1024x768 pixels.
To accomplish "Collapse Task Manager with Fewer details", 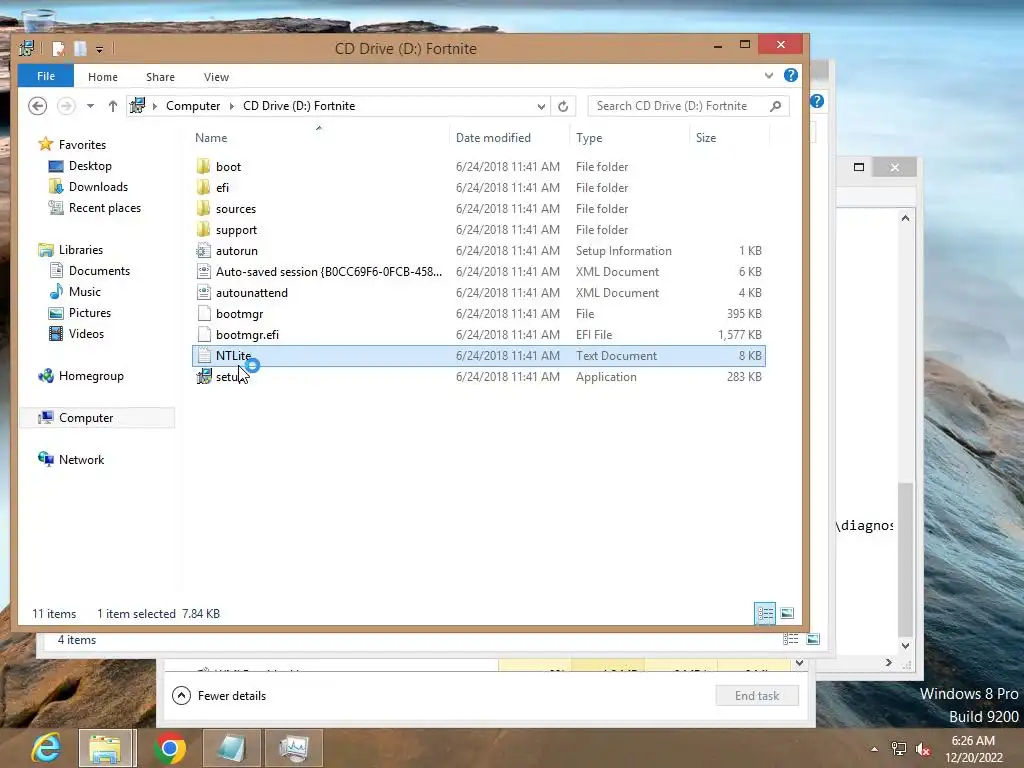I will tap(219, 696).
